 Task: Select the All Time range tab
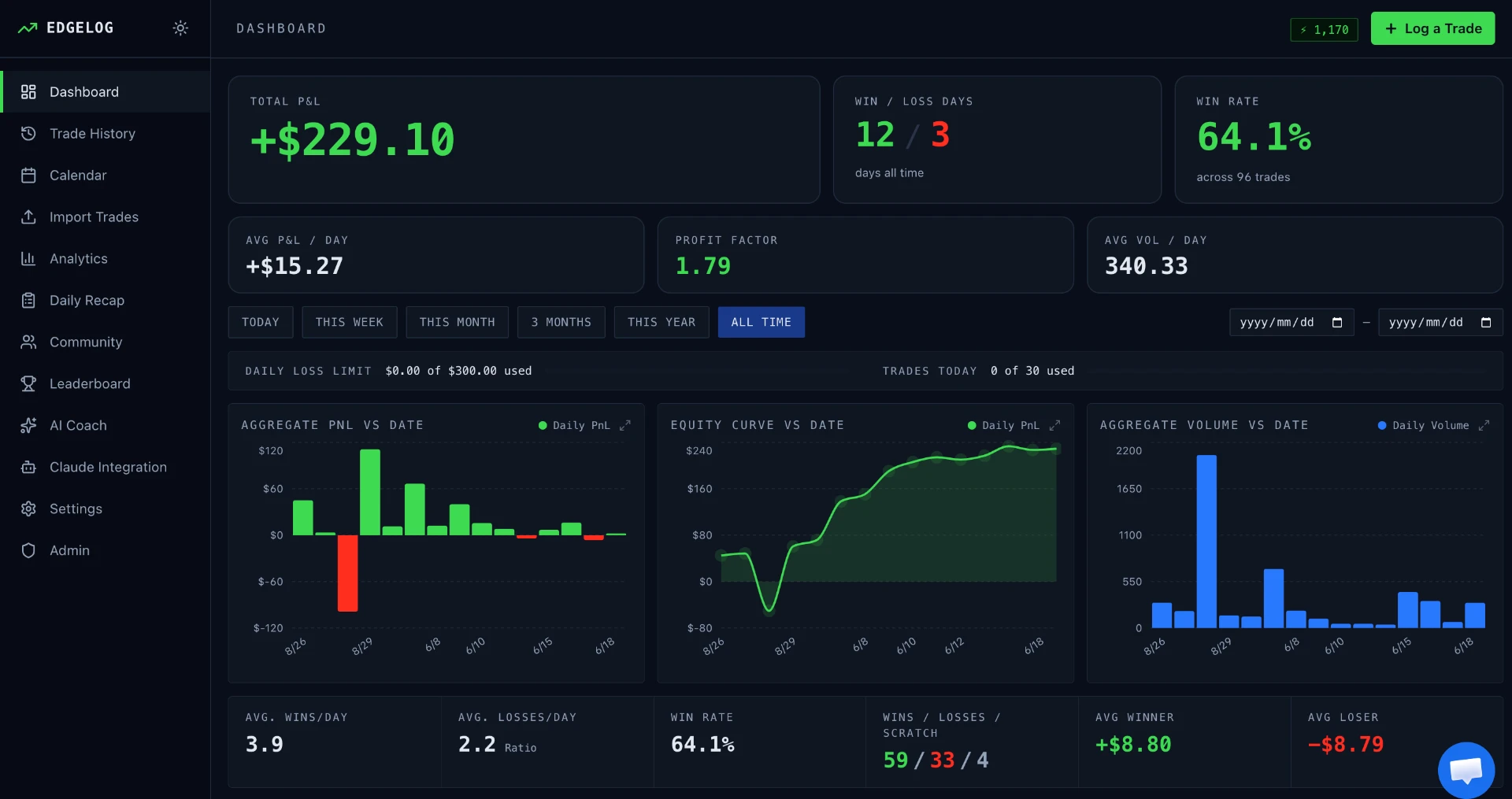[762, 323]
